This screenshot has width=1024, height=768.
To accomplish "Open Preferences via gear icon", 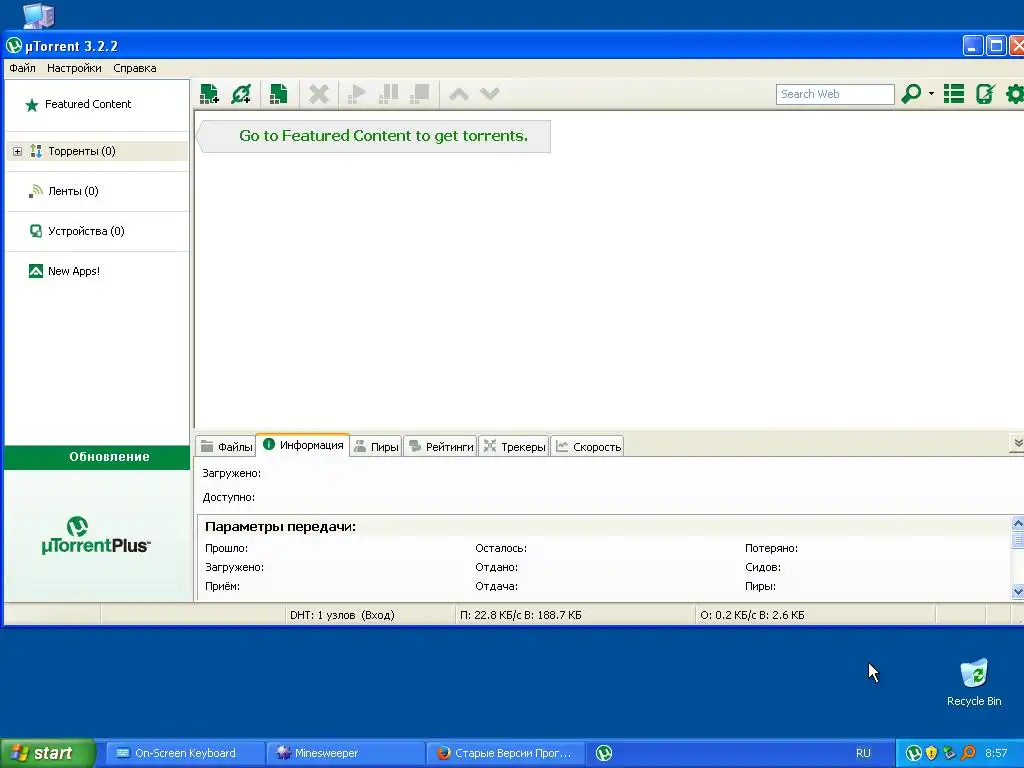I will click(1015, 94).
